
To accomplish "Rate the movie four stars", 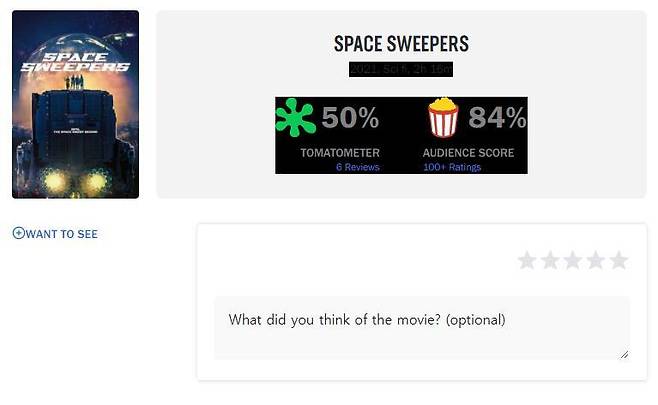I will 596,260.
